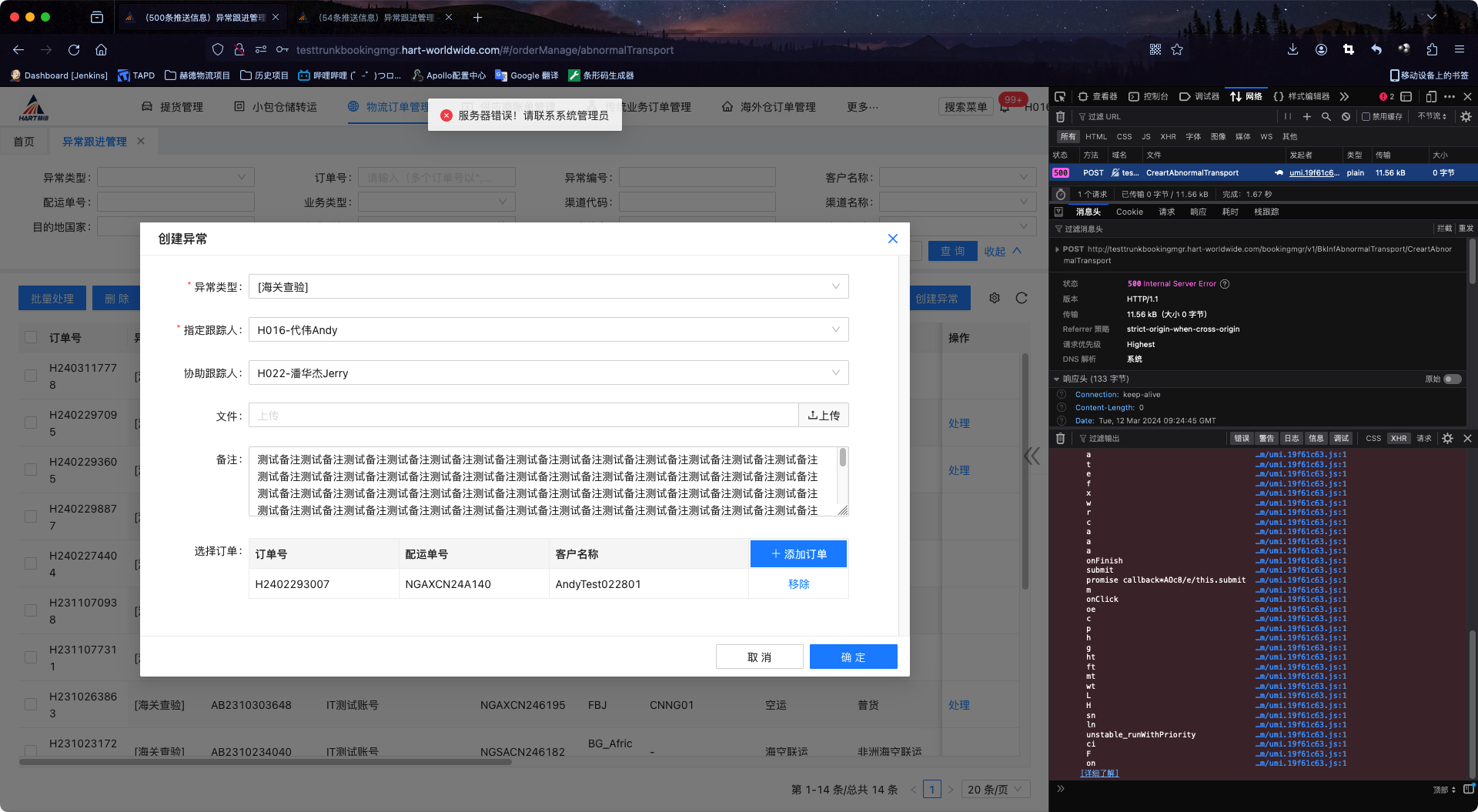
Task: Click the 添加订单 add order button
Action: tap(798, 554)
